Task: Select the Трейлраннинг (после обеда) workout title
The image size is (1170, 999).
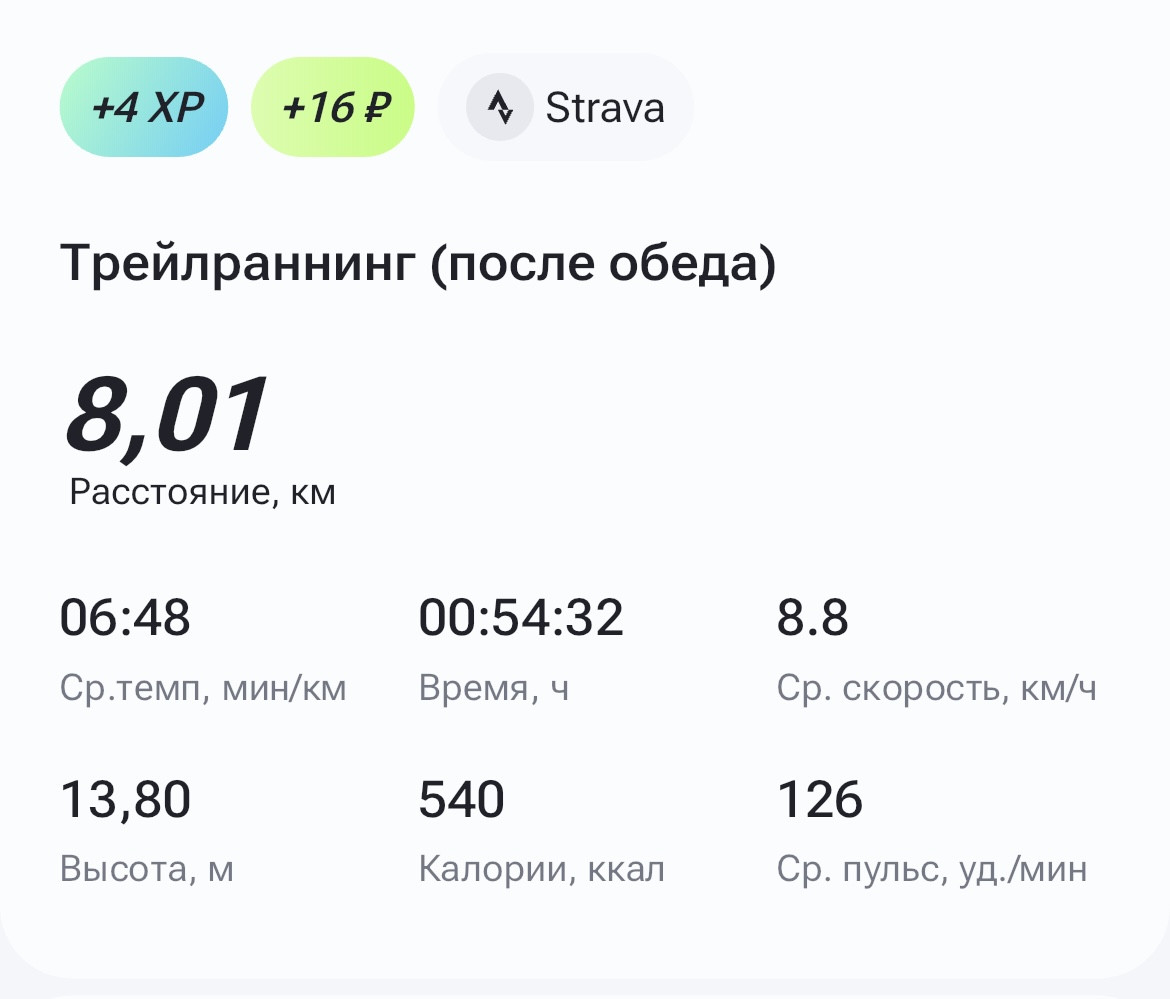Action: pos(418,263)
